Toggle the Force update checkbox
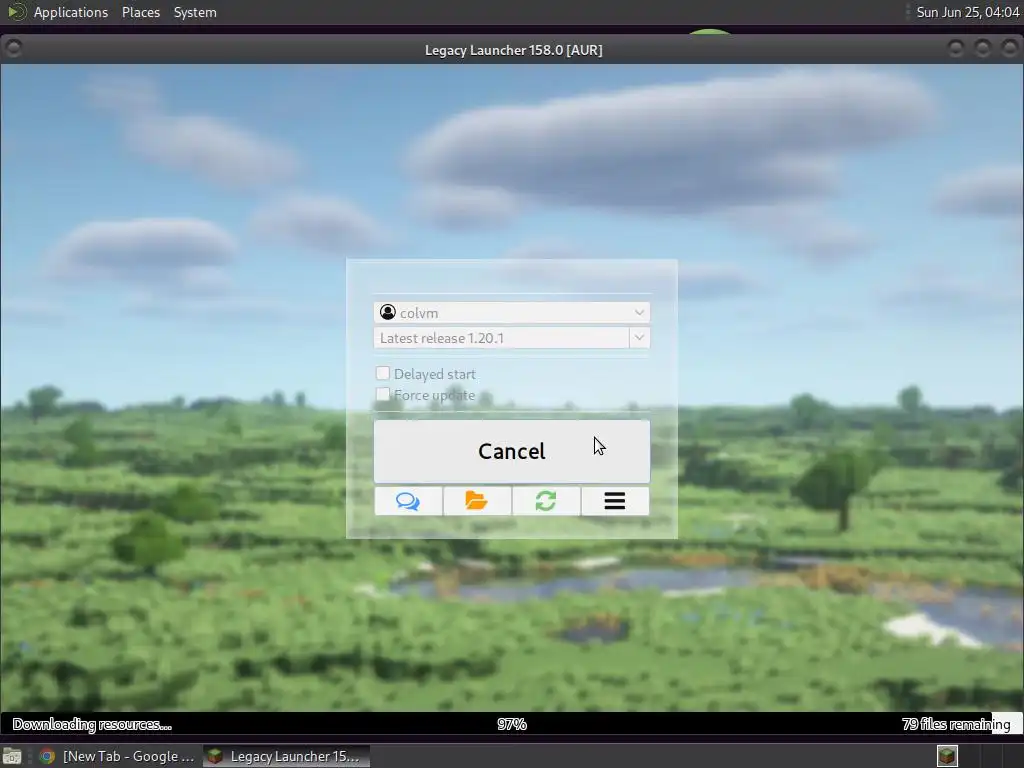Image resolution: width=1024 pixels, height=768 pixels. click(x=383, y=394)
